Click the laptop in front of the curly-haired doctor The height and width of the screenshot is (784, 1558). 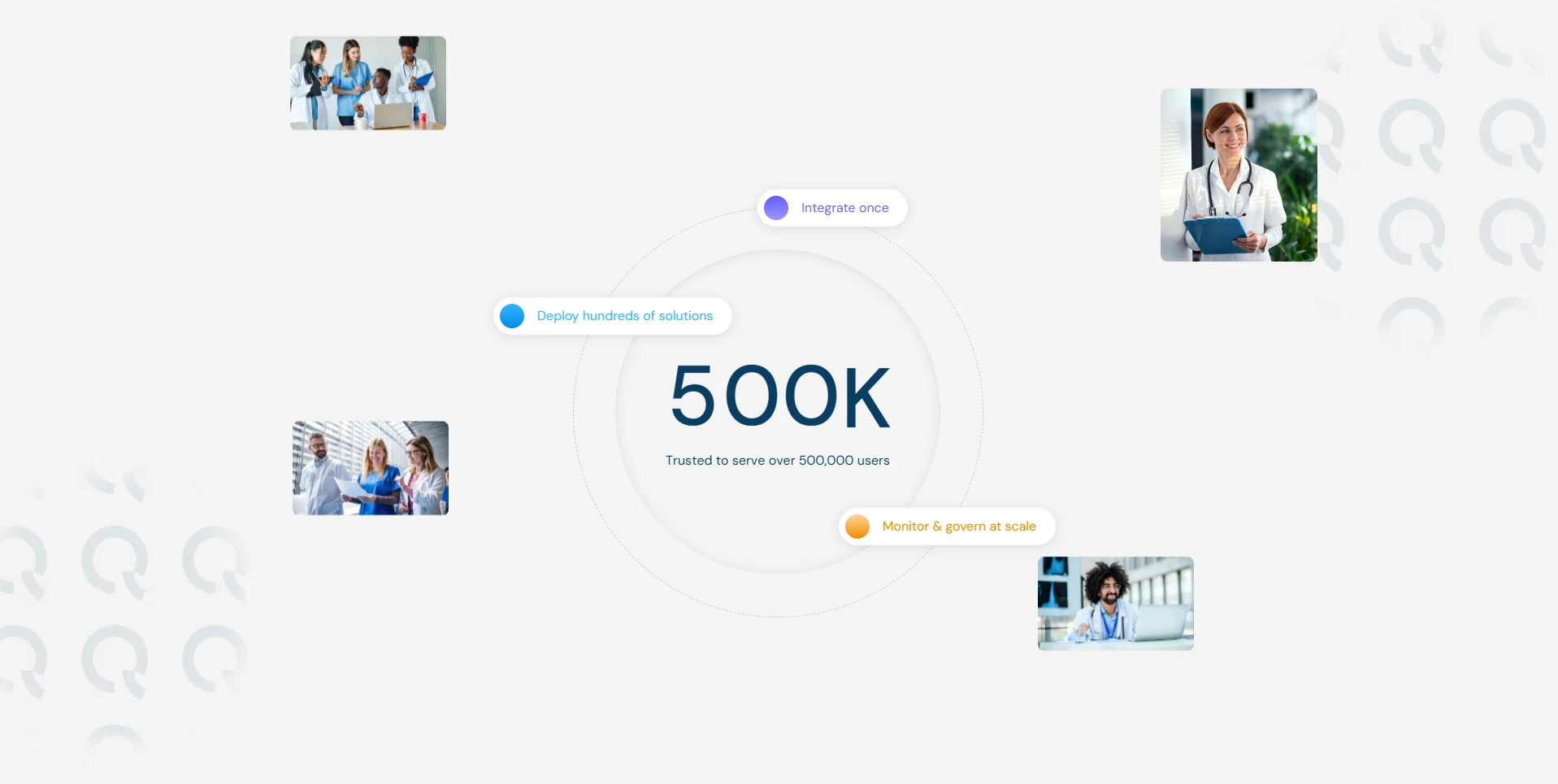pos(1160,623)
